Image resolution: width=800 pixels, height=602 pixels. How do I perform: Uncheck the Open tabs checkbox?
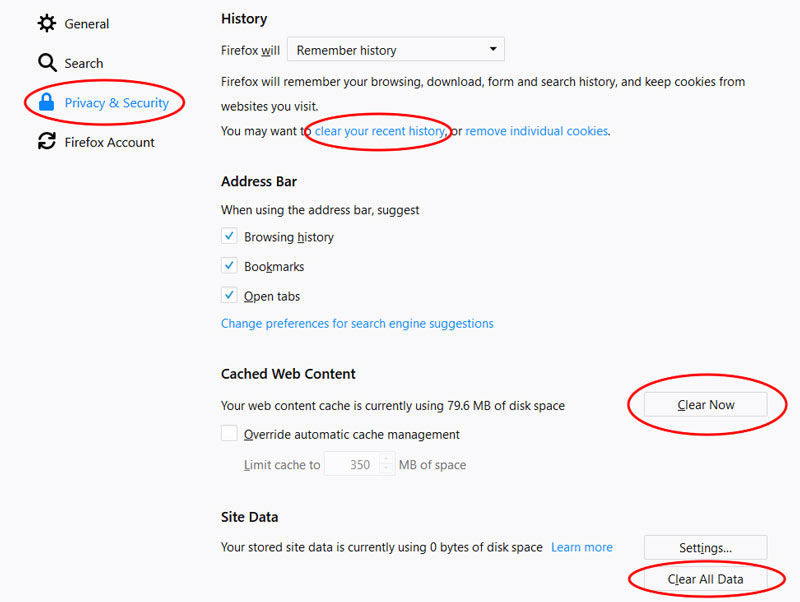tap(229, 295)
